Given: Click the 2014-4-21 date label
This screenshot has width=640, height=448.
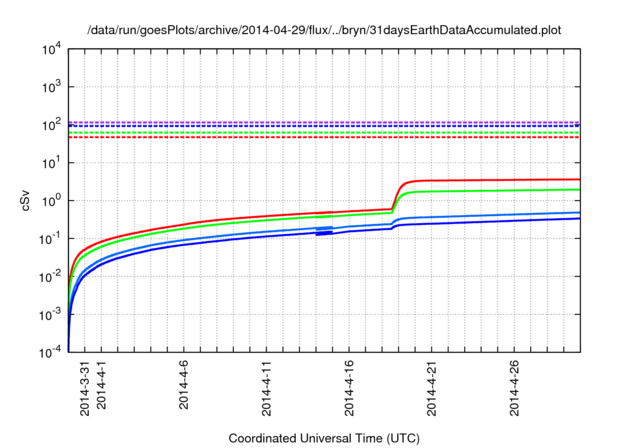Looking at the screenshot, I should pos(432,388).
